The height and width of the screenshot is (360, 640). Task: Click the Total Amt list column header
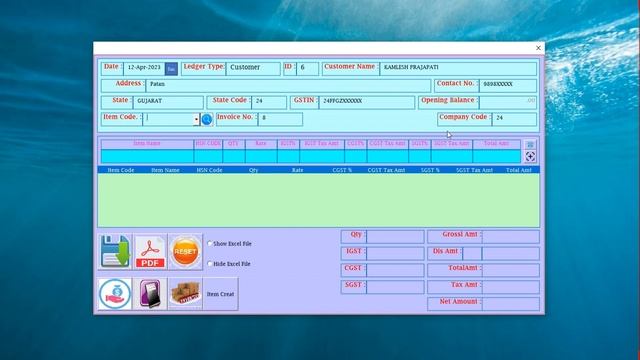pos(519,170)
